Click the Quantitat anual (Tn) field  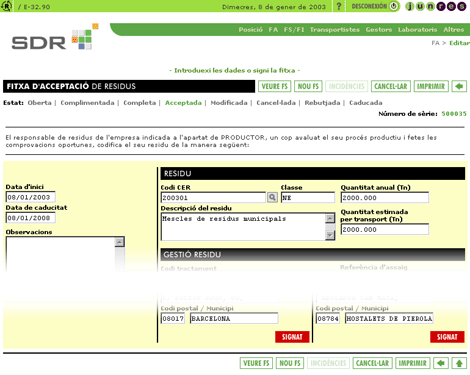pos(385,198)
